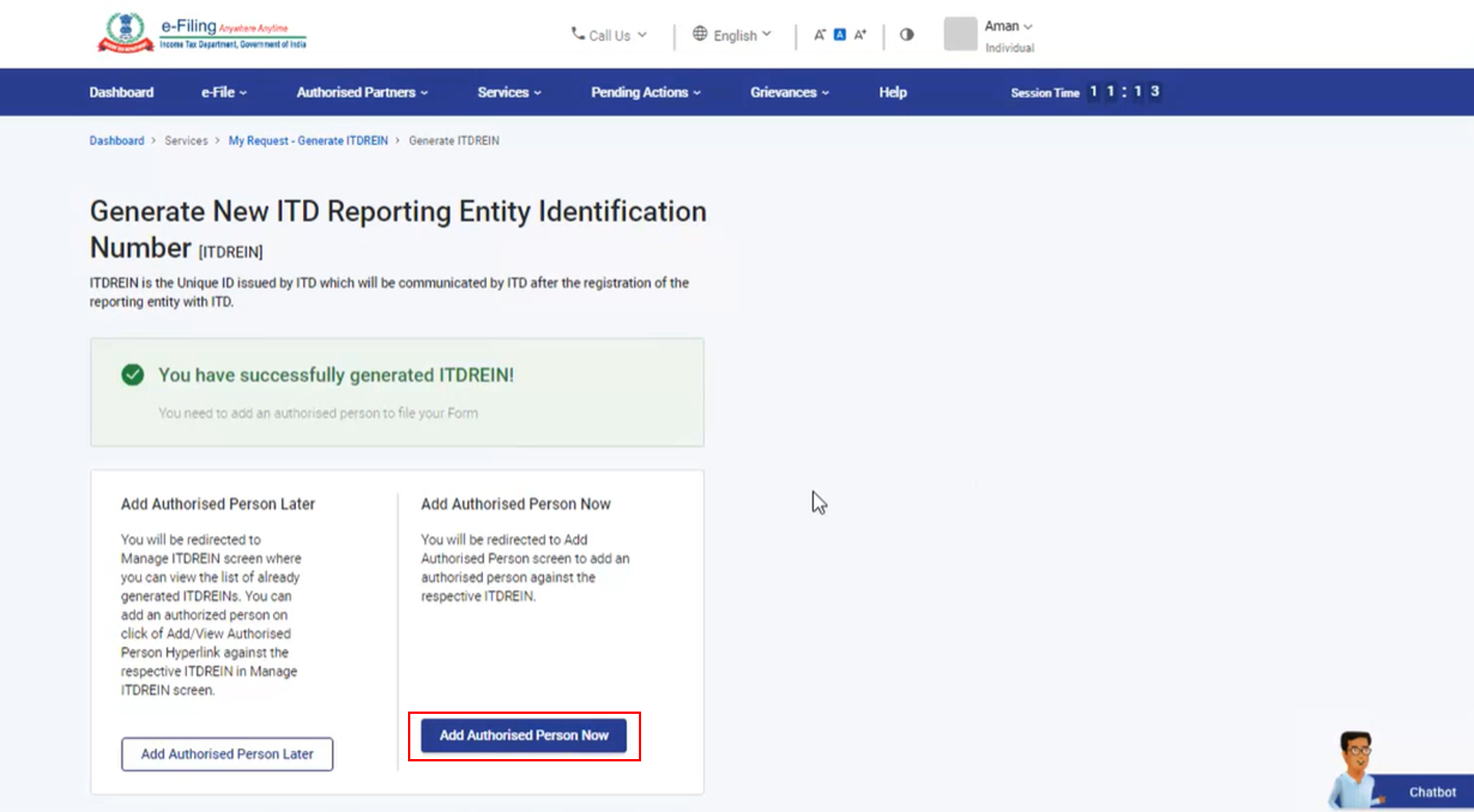Click the e-Filing portal logo
The image size is (1474, 812).
coord(202,34)
